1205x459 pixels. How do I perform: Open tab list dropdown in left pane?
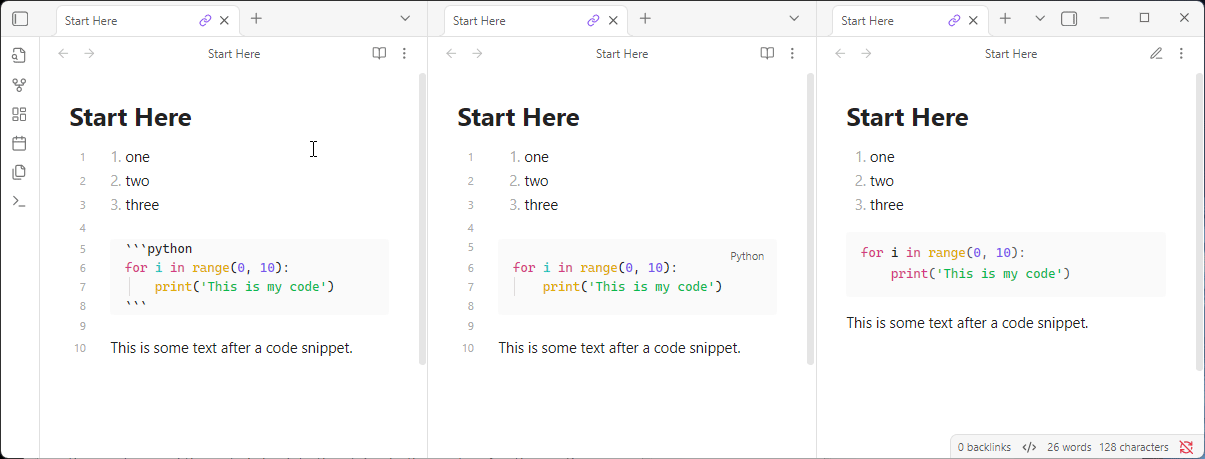click(x=405, y=18)
